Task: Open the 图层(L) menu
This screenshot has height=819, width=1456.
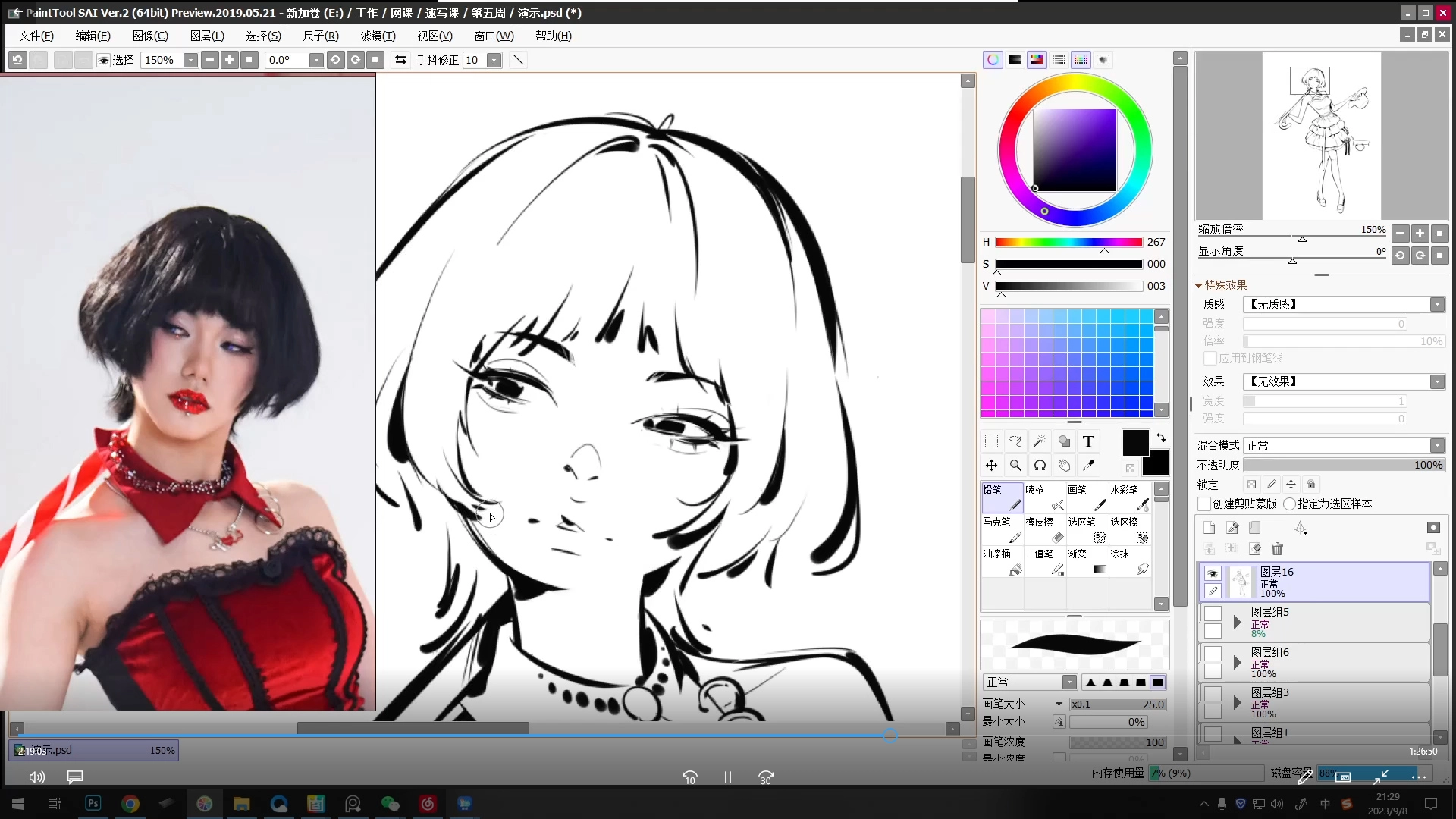Action: click(206, 36)
